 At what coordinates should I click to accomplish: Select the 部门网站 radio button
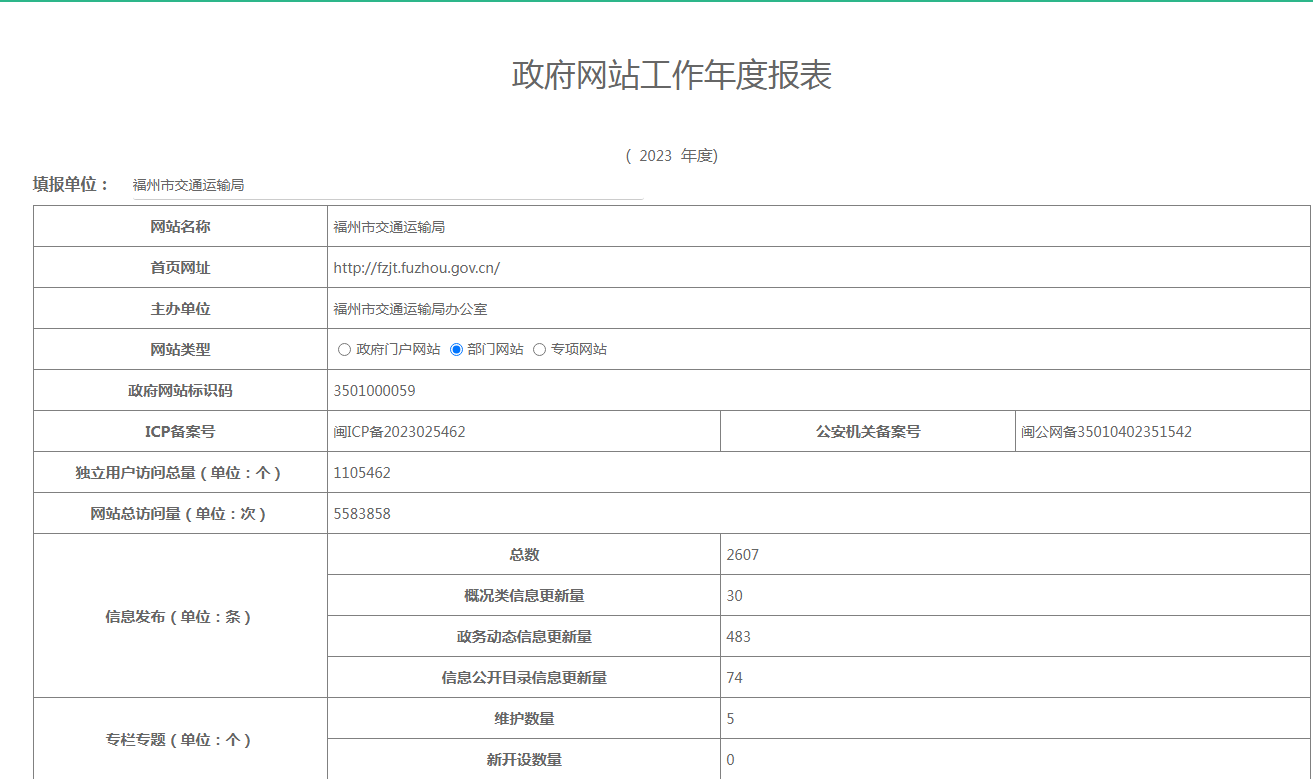click(457, 350)
